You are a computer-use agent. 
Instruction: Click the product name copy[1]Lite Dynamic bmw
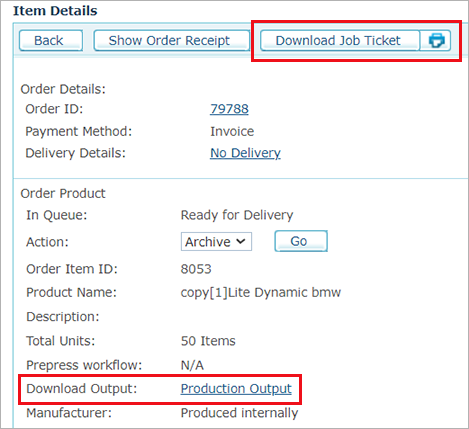click(x=261, y=293)
